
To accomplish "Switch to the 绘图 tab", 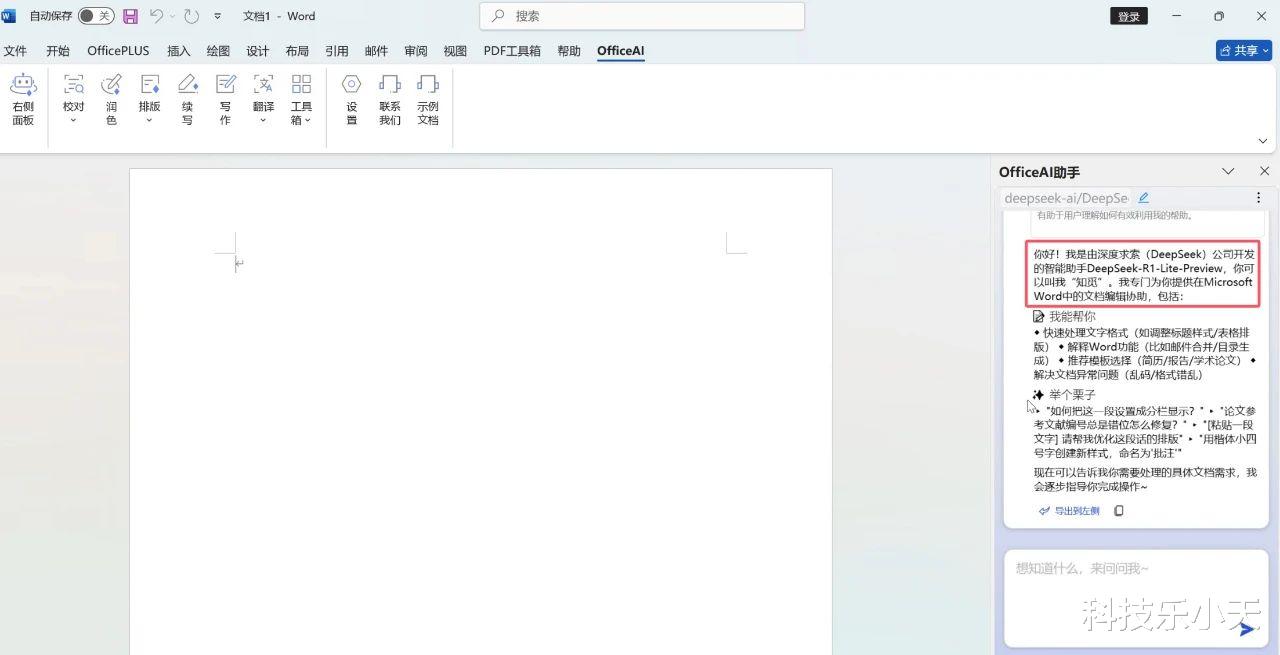I will click(218, 51).
